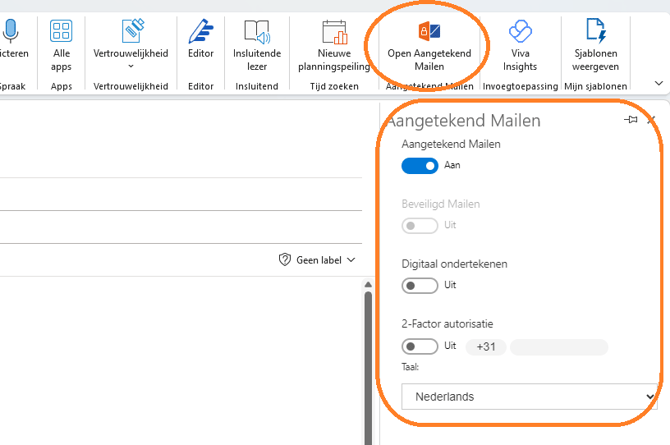Collapse the ribbon using the chevron
The height and width of the screenshot is (445, 670).
(x=658, y=84)
